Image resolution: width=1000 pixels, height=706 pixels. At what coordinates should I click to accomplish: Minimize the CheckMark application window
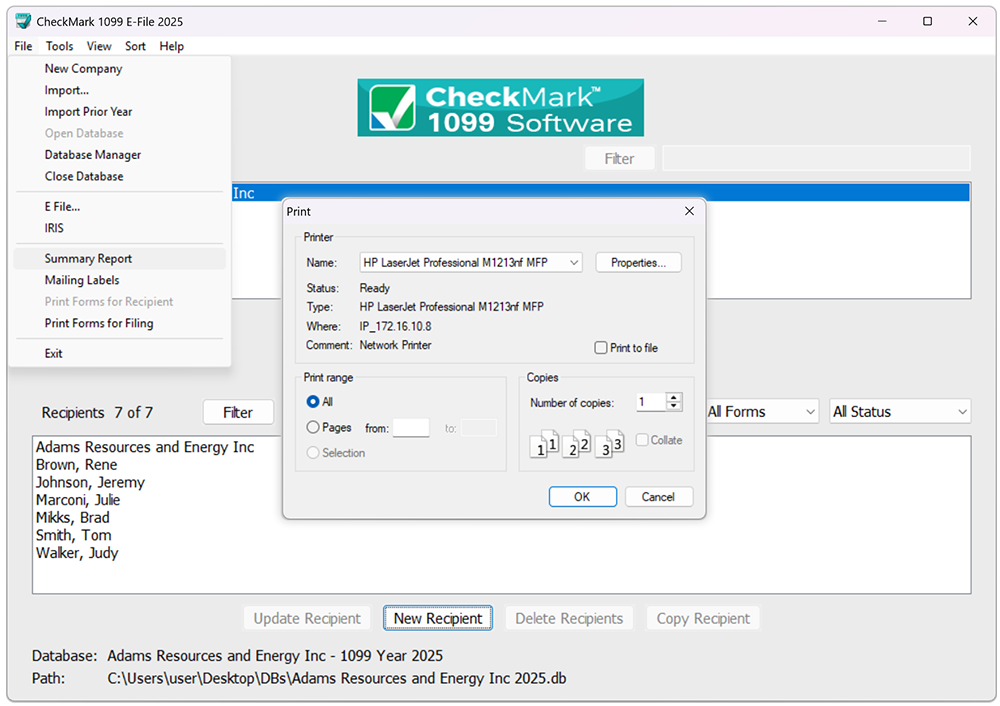[882, 21]
